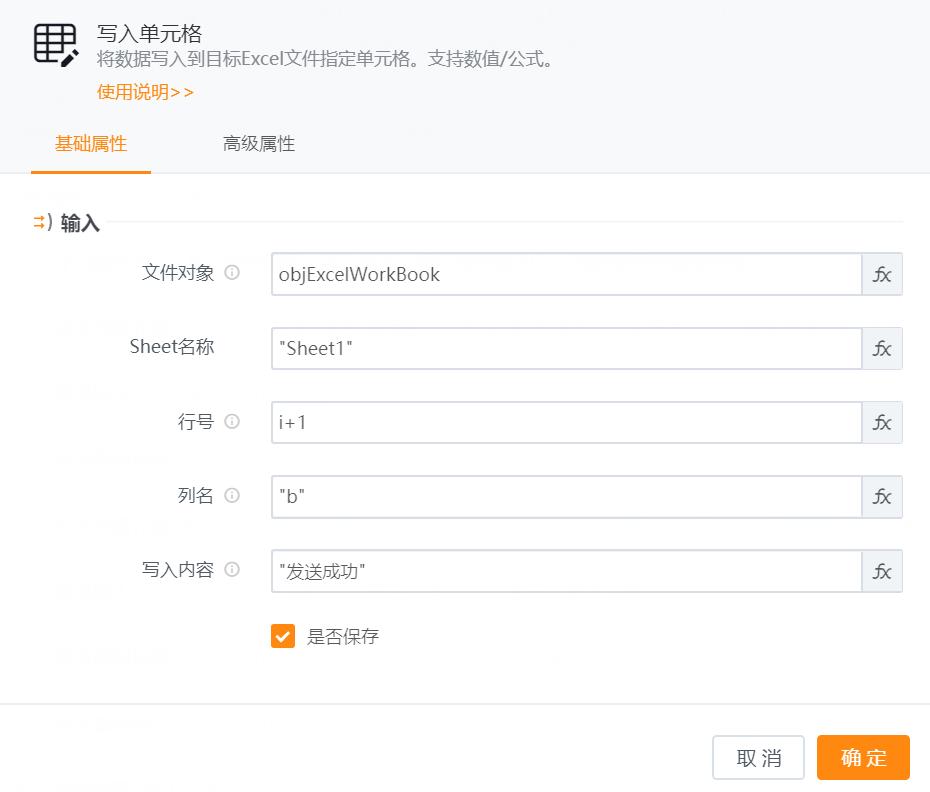Click the 行号 field containing i+1

click(560, 422)
